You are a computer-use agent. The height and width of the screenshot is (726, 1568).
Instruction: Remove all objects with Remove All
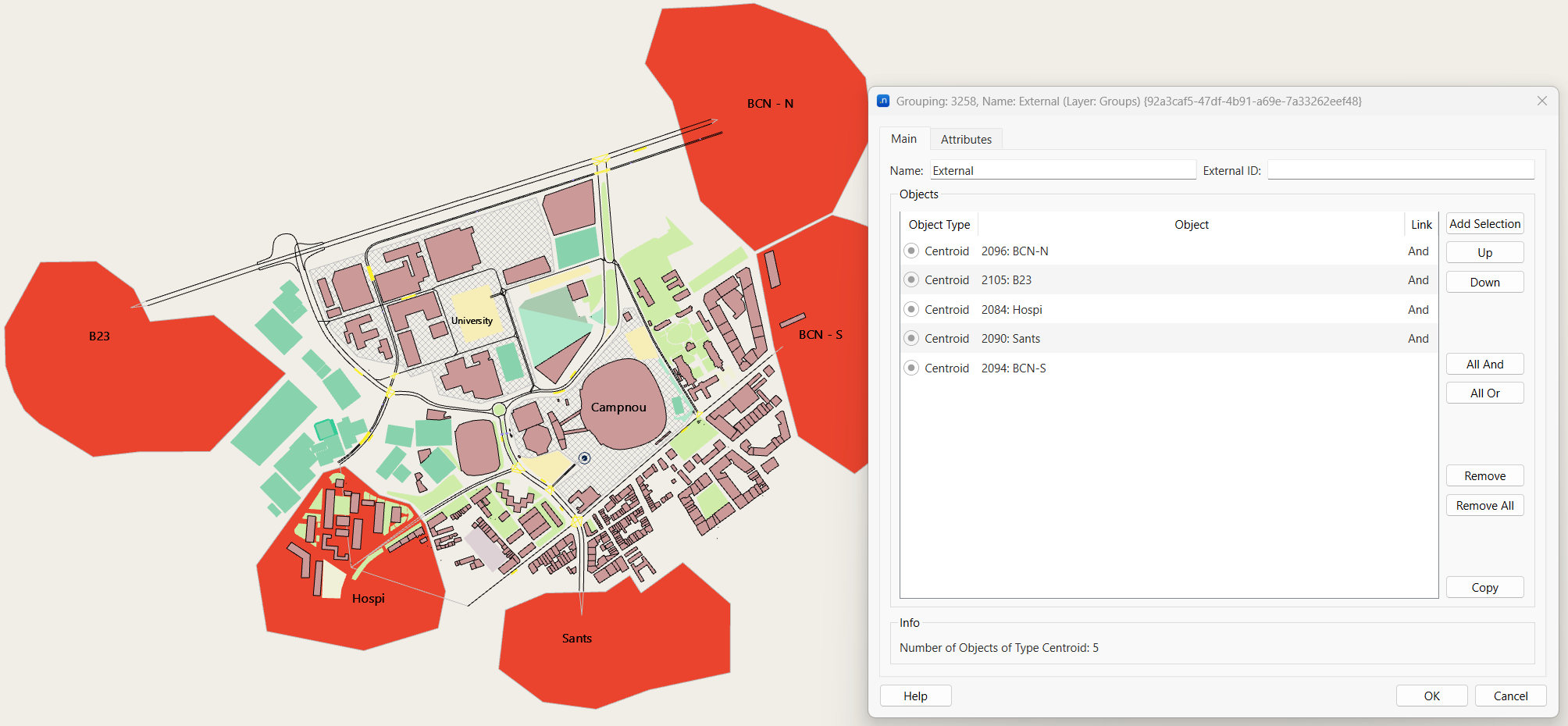click(x=1484, y=506)
